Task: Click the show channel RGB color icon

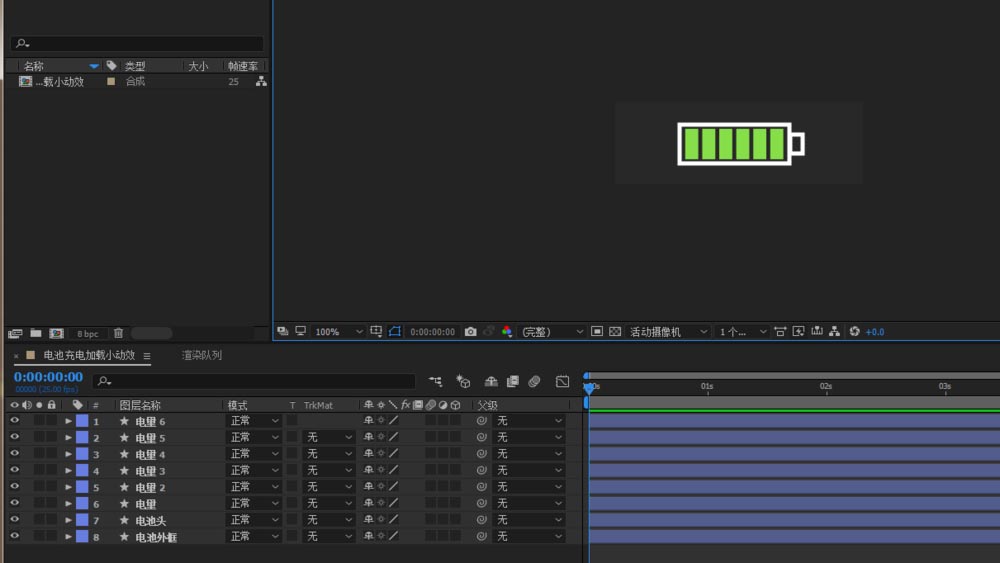Action: [x=507, y=332]
